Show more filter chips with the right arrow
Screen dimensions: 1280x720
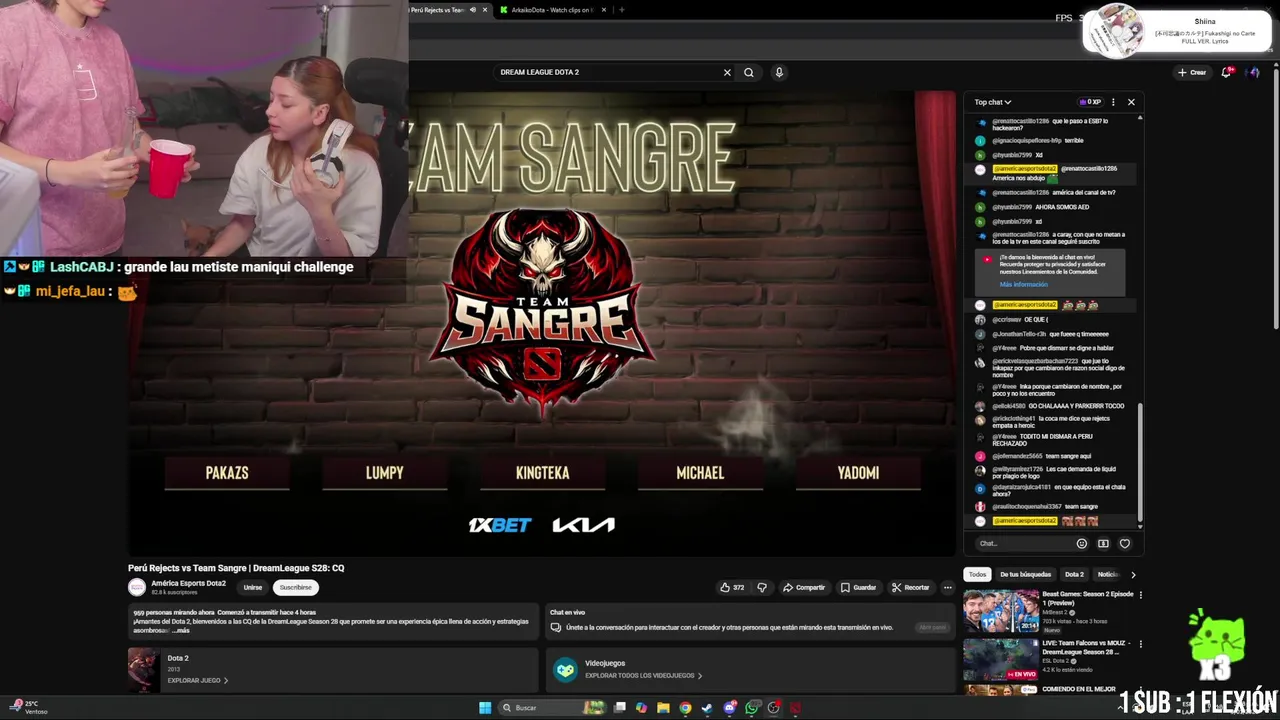(1133, 575)
